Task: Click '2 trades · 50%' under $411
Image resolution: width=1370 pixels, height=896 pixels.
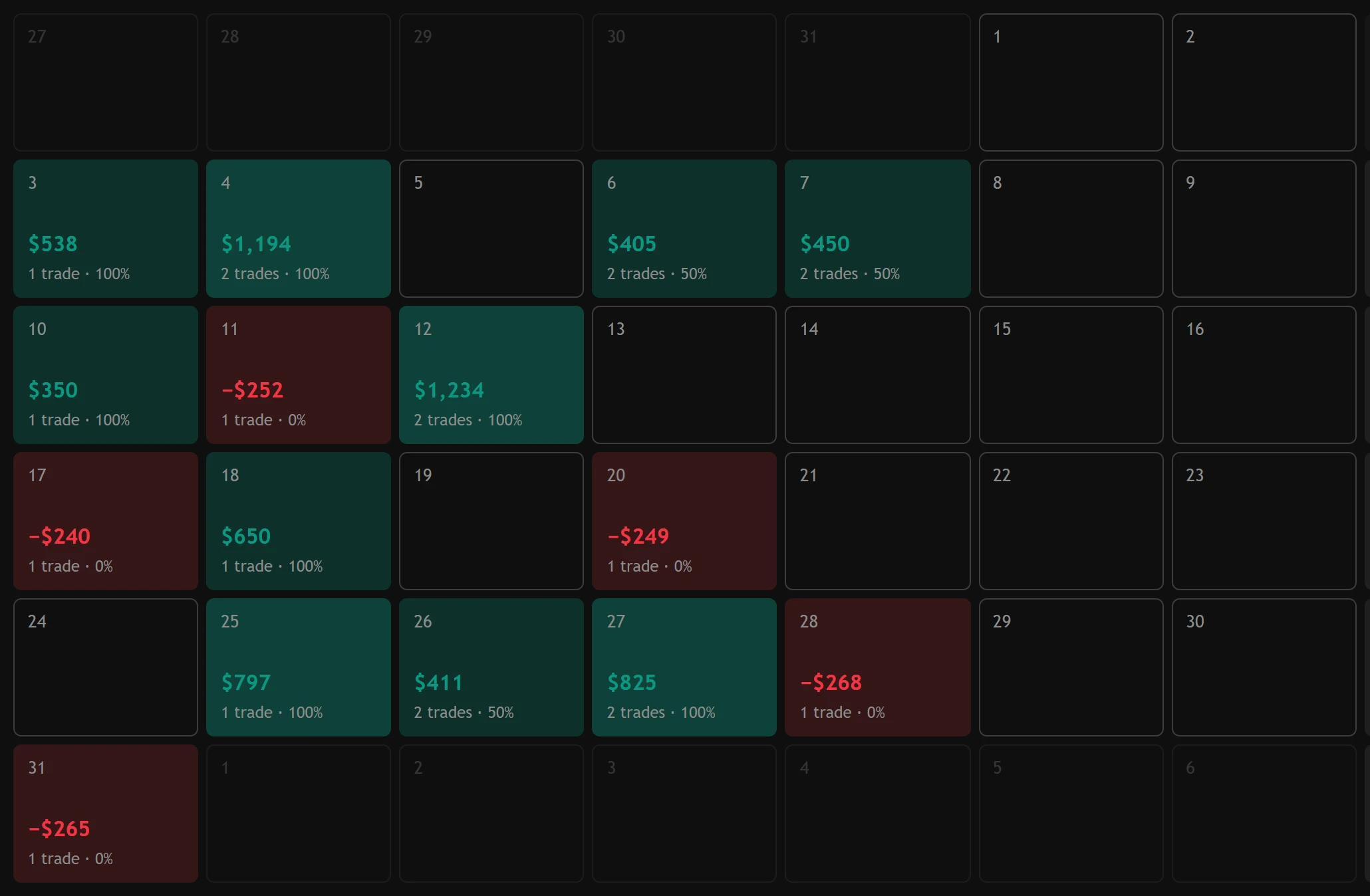Action: coord(464,713)
